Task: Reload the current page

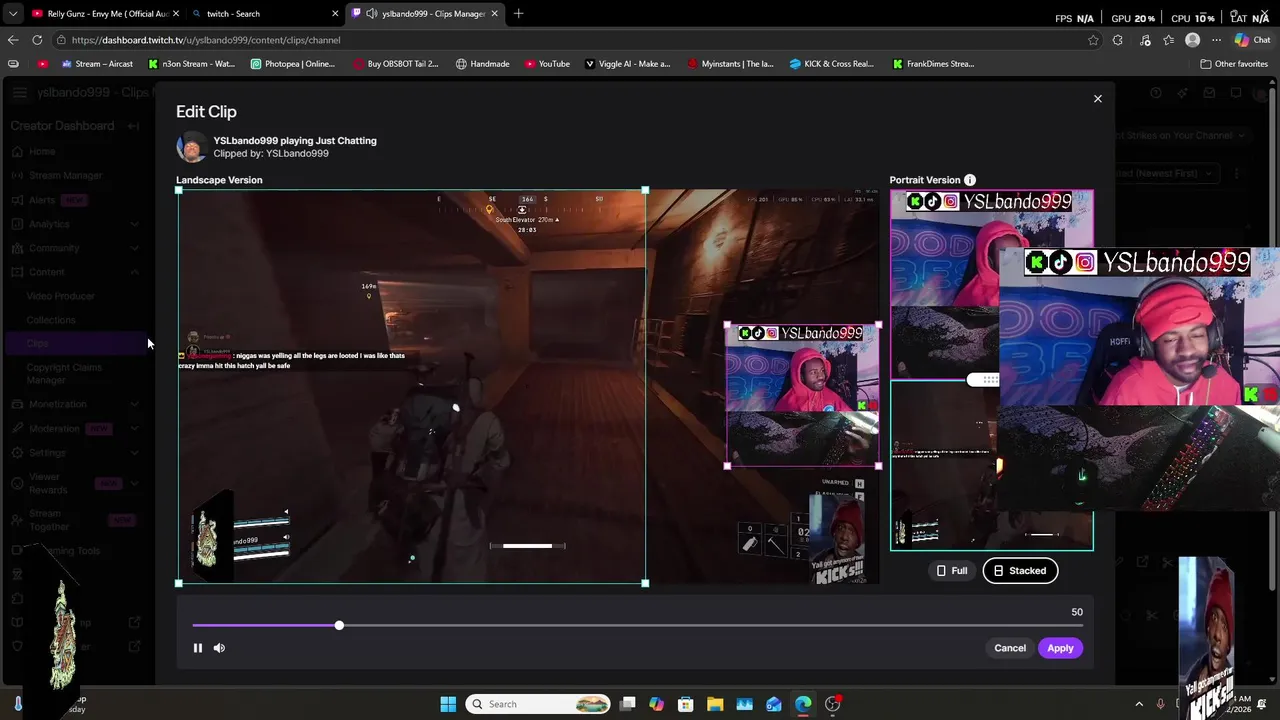Action: [37, 40]
